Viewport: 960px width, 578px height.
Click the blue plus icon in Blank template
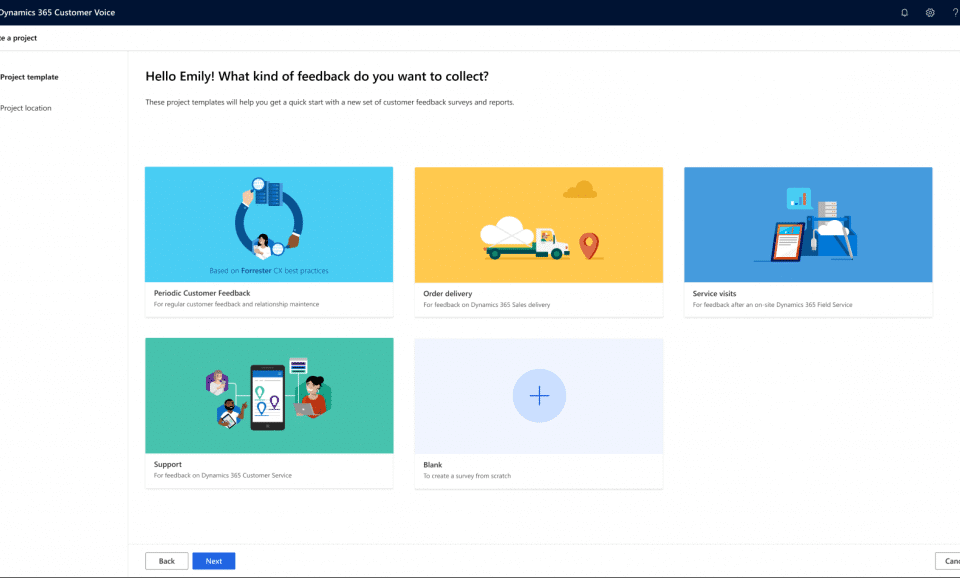point(539,396)
